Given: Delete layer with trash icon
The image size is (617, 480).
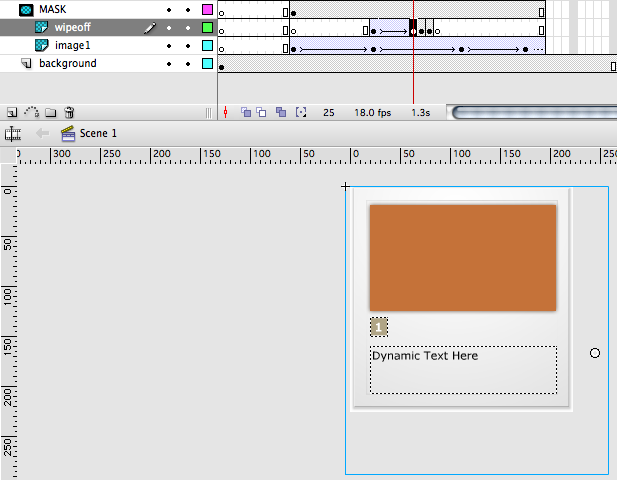Looking at the screenshot, I should [x=69, y=113].
